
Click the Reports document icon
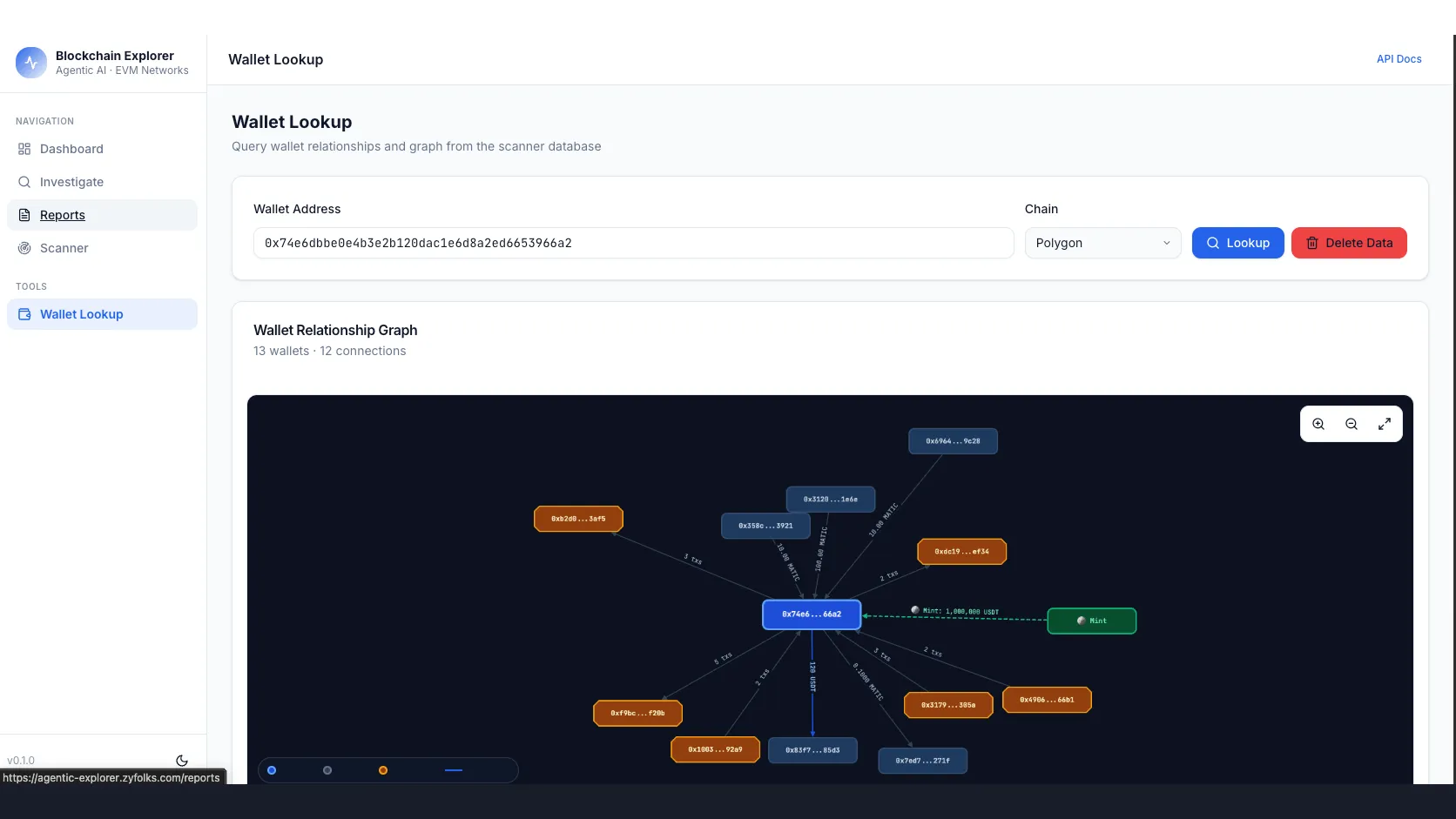[x=24, y=215]
